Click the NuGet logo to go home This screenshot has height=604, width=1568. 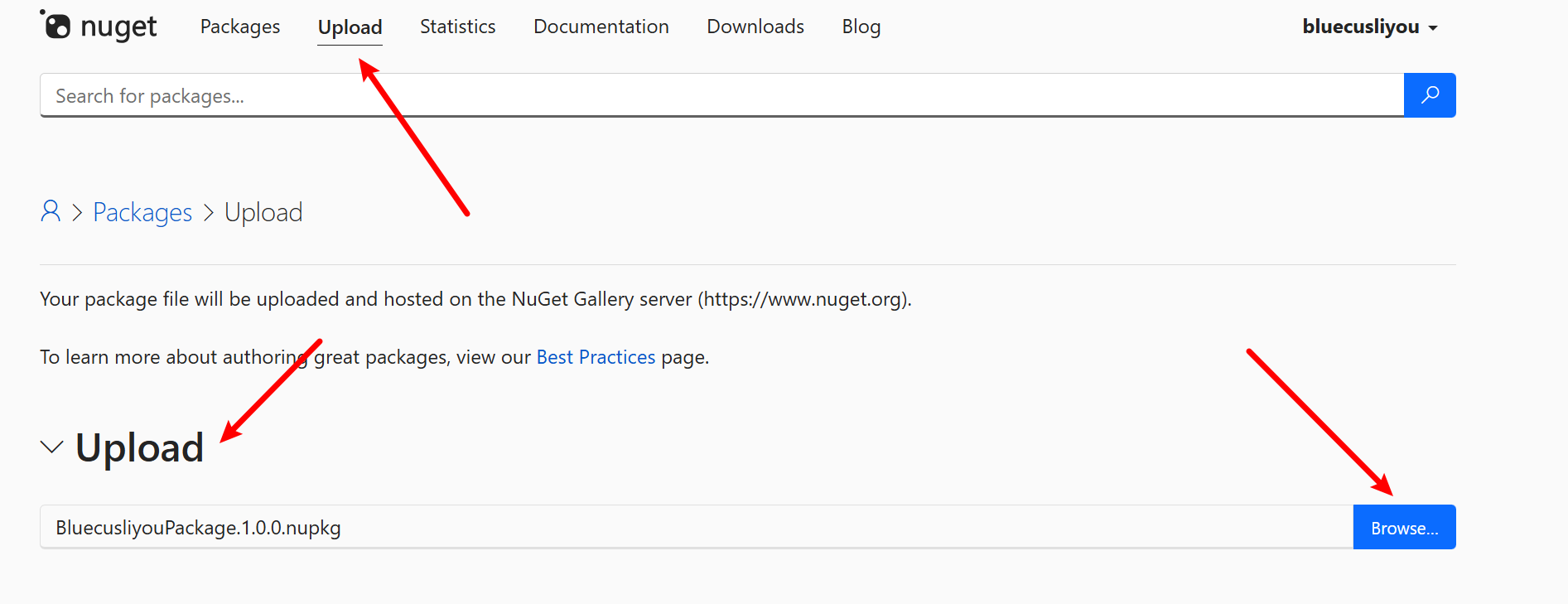tap(98, 26)
